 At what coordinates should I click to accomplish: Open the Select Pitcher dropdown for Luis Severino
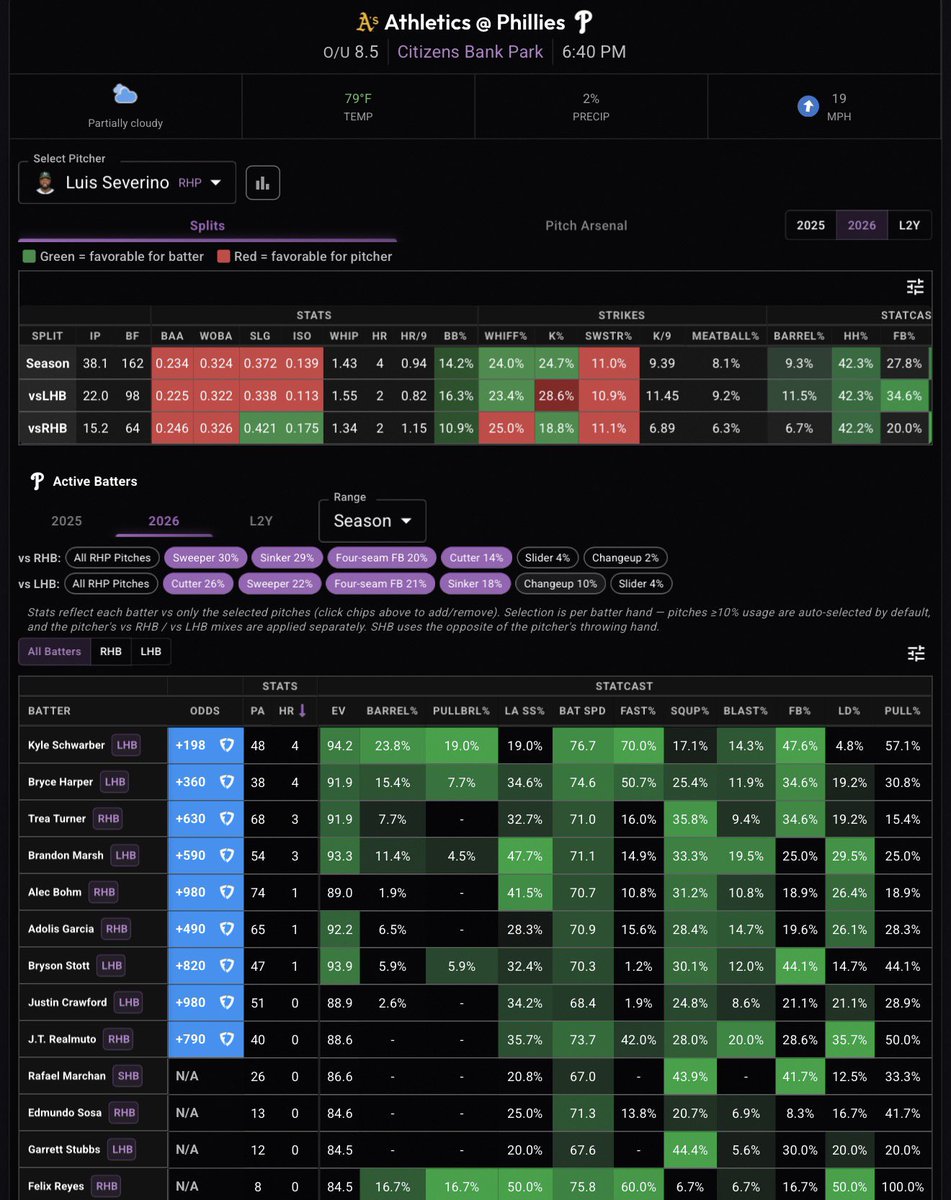click(x=127, y=183)
